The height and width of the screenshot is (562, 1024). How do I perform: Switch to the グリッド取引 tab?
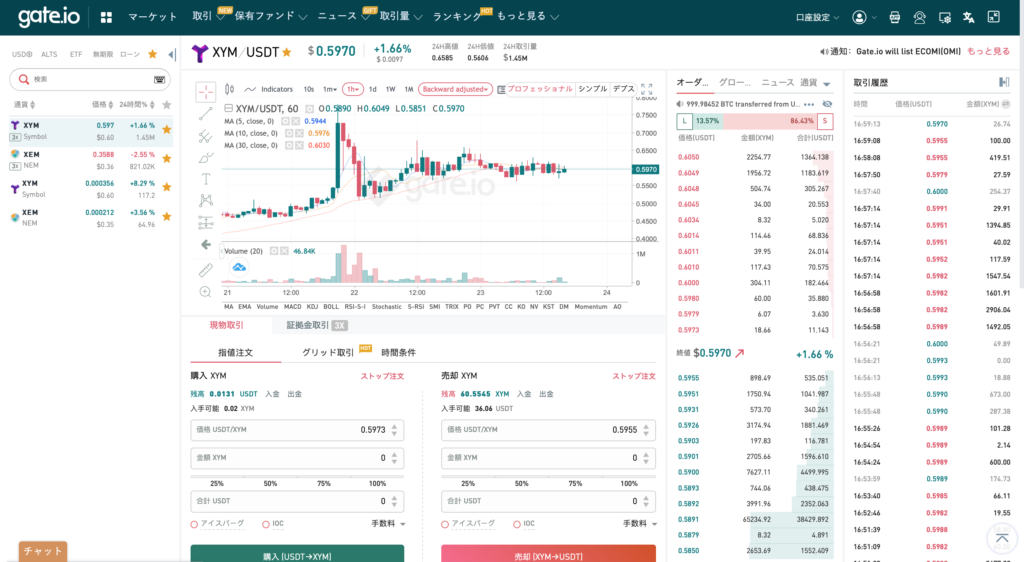pos(329,353)
